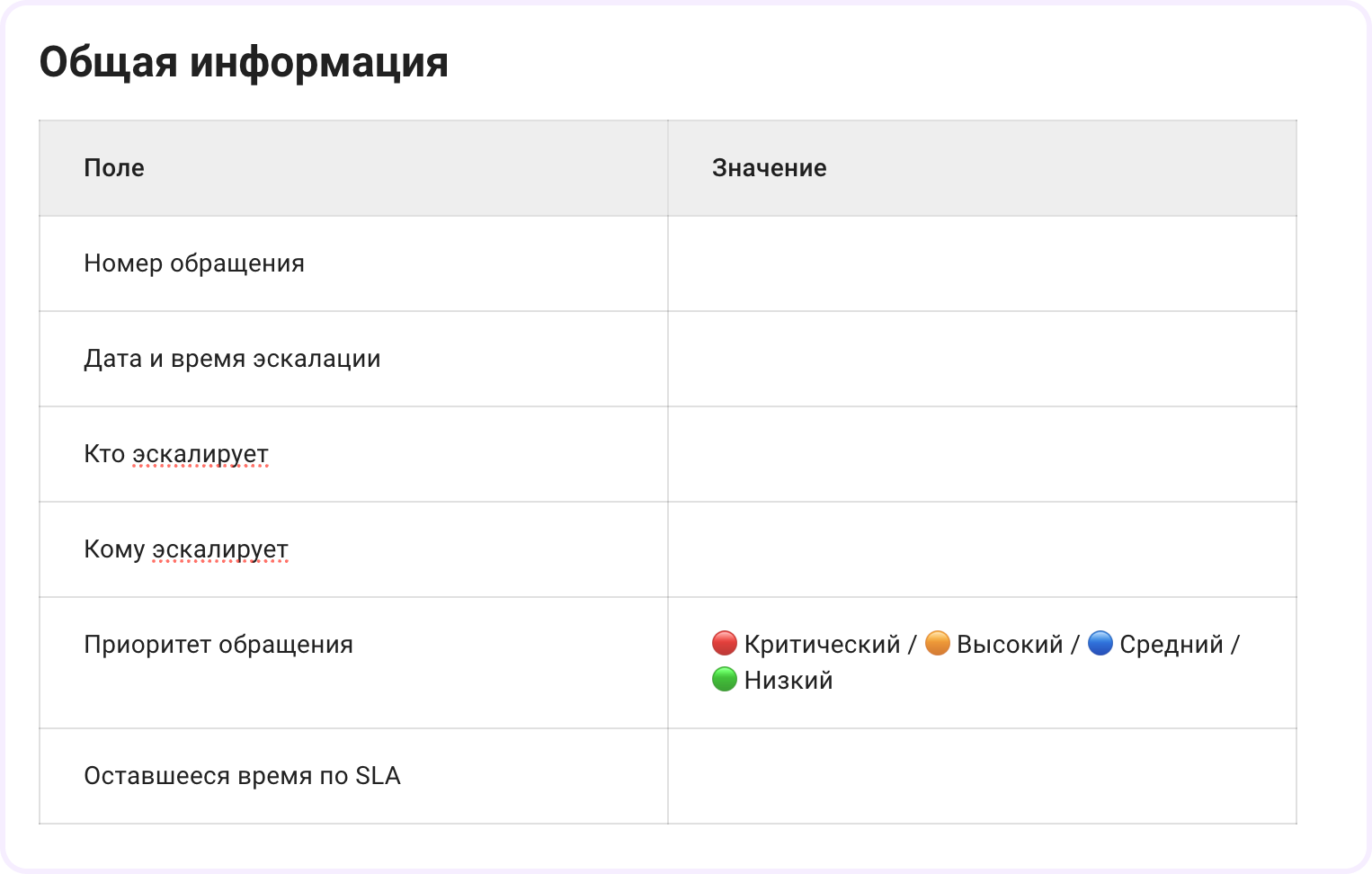
Task: Click the Номер обращения label
Action: pos(194,263)
